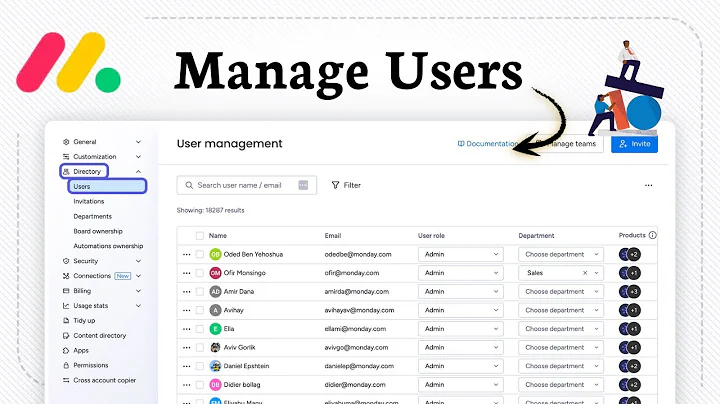This screenshot has width=720, height=404.
Task: Click the Products info icon
Action: (652, 235)
